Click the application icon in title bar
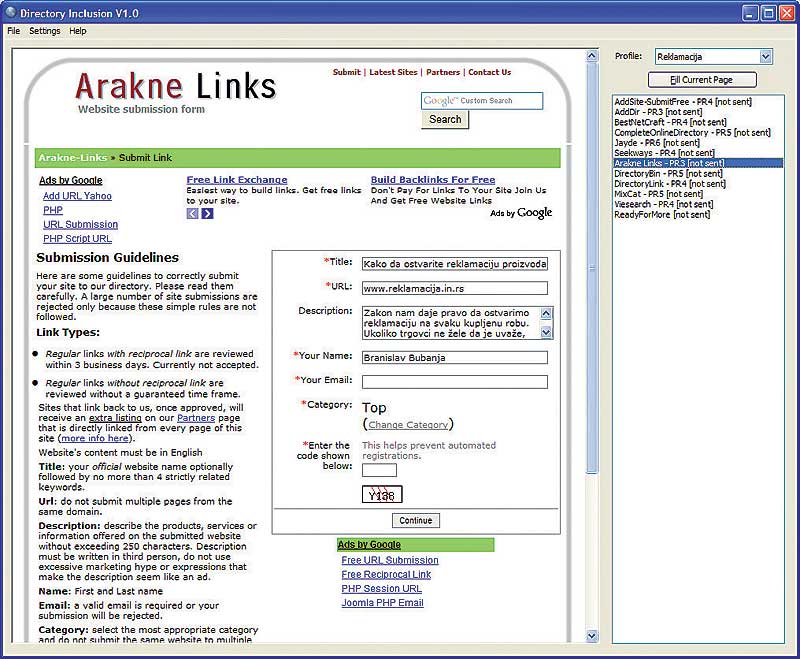 pyautogui.click(x=11, y=12)
